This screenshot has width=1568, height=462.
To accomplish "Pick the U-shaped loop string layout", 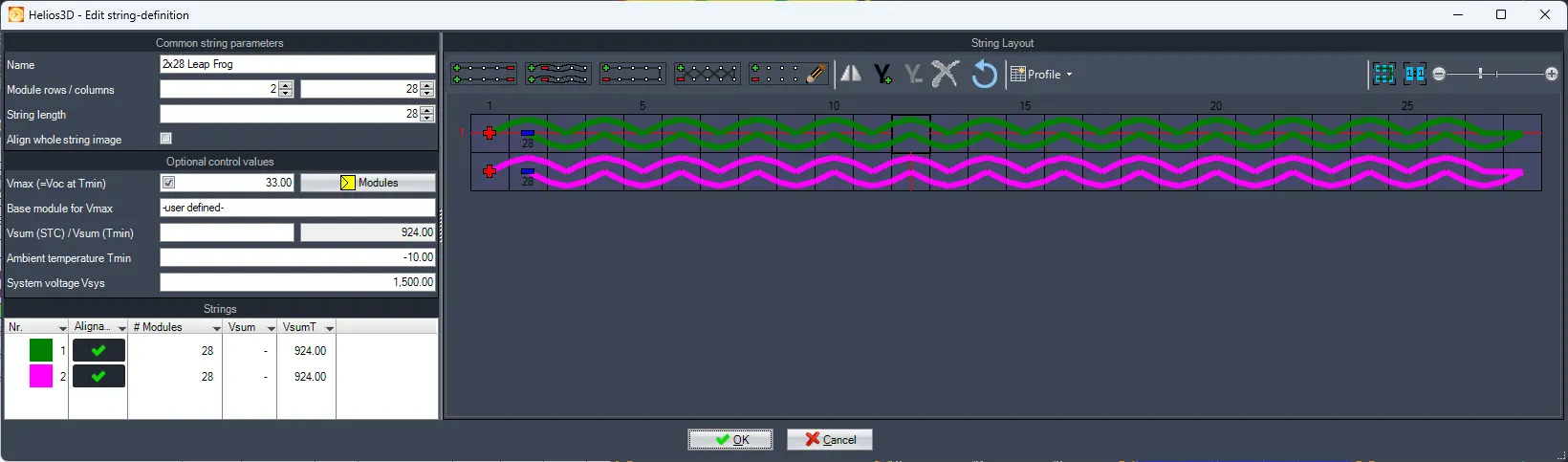I will (x=632, y=74).
